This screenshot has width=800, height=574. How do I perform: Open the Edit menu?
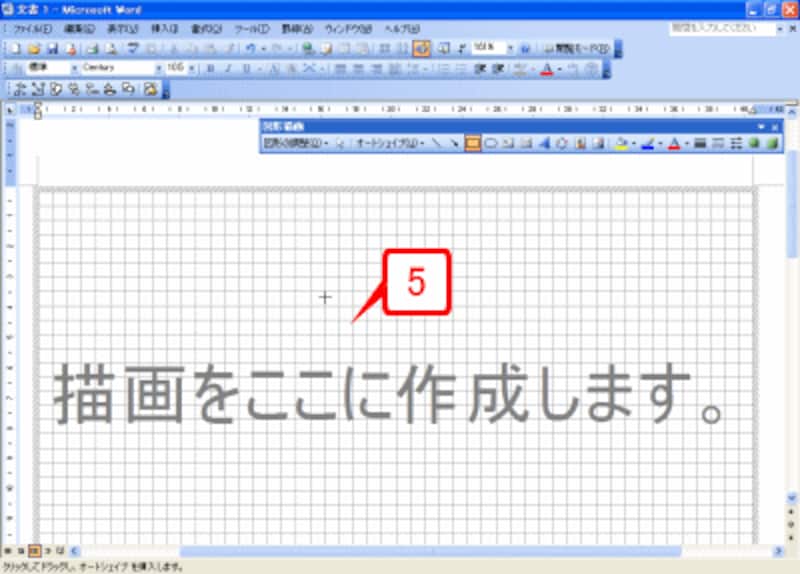80,29
